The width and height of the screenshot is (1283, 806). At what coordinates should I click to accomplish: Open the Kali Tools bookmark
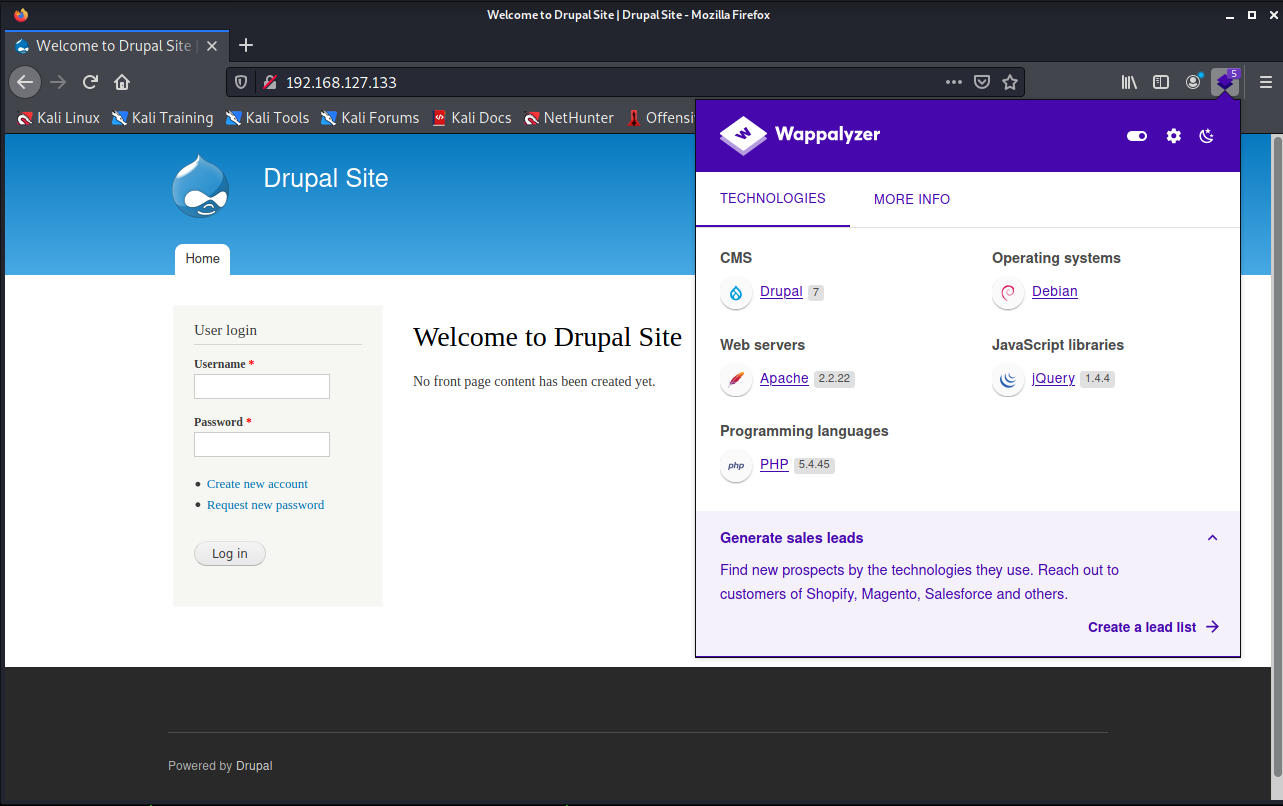(267, 118)
